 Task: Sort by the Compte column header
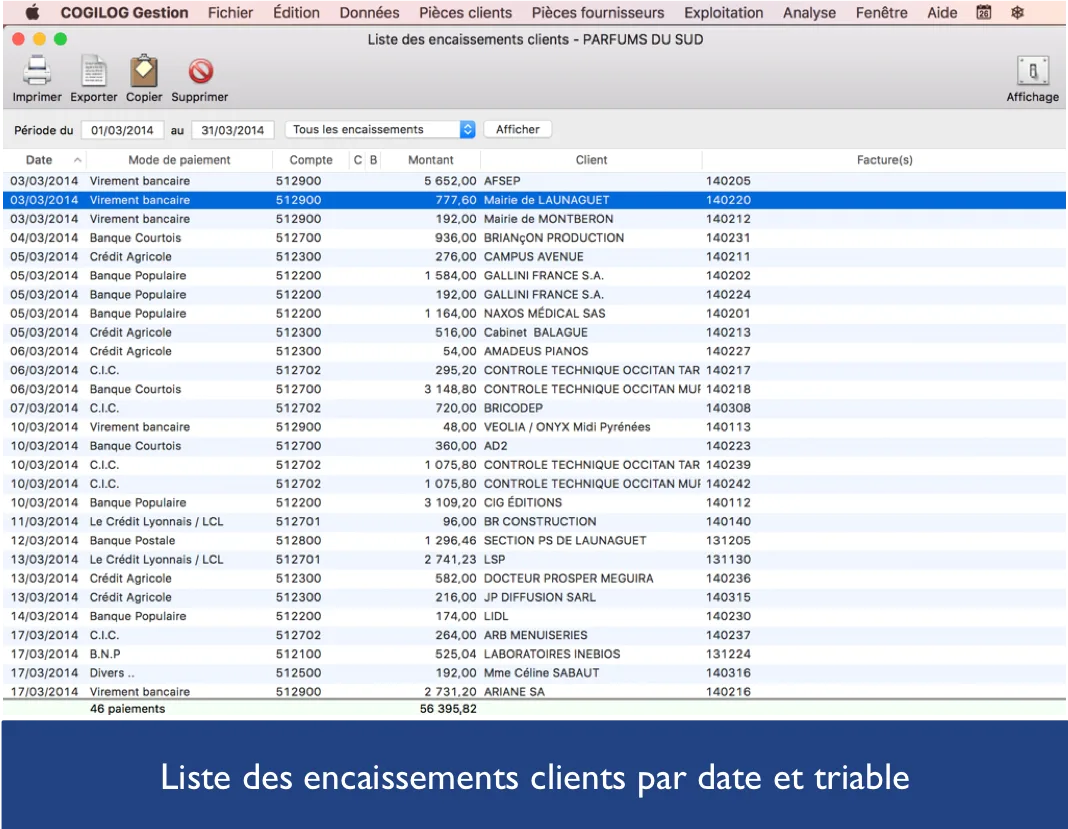point(311,160)
